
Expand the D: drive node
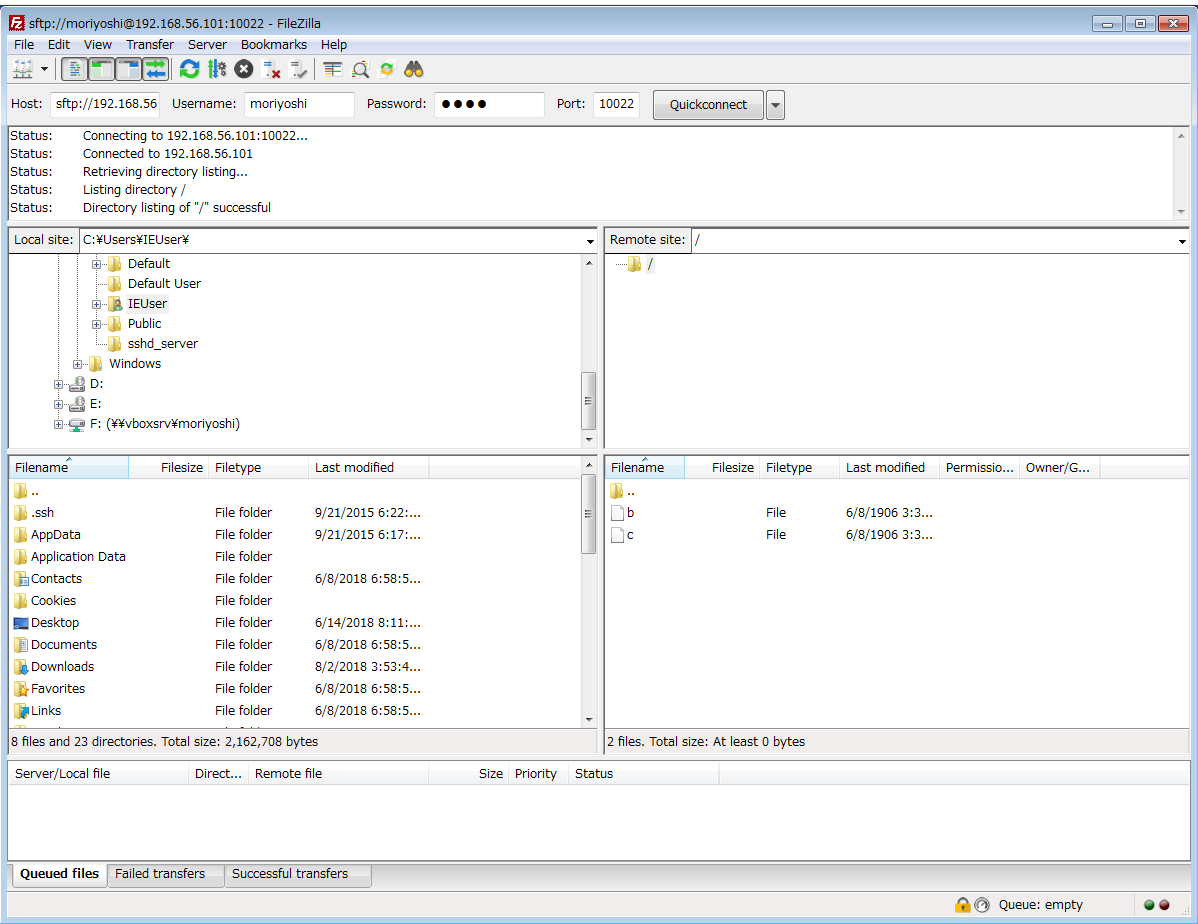[x=58, y=384]
